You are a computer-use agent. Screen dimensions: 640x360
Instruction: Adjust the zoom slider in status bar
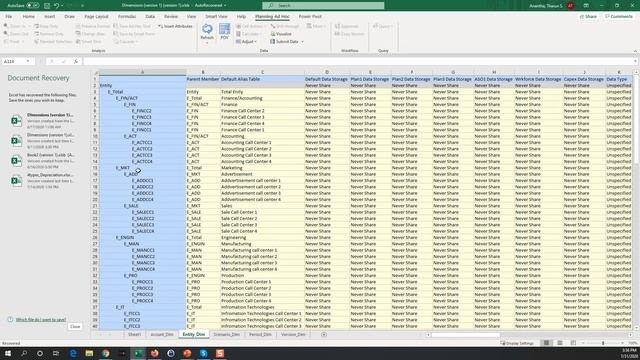pyautogui.click(x=603, y=343)
